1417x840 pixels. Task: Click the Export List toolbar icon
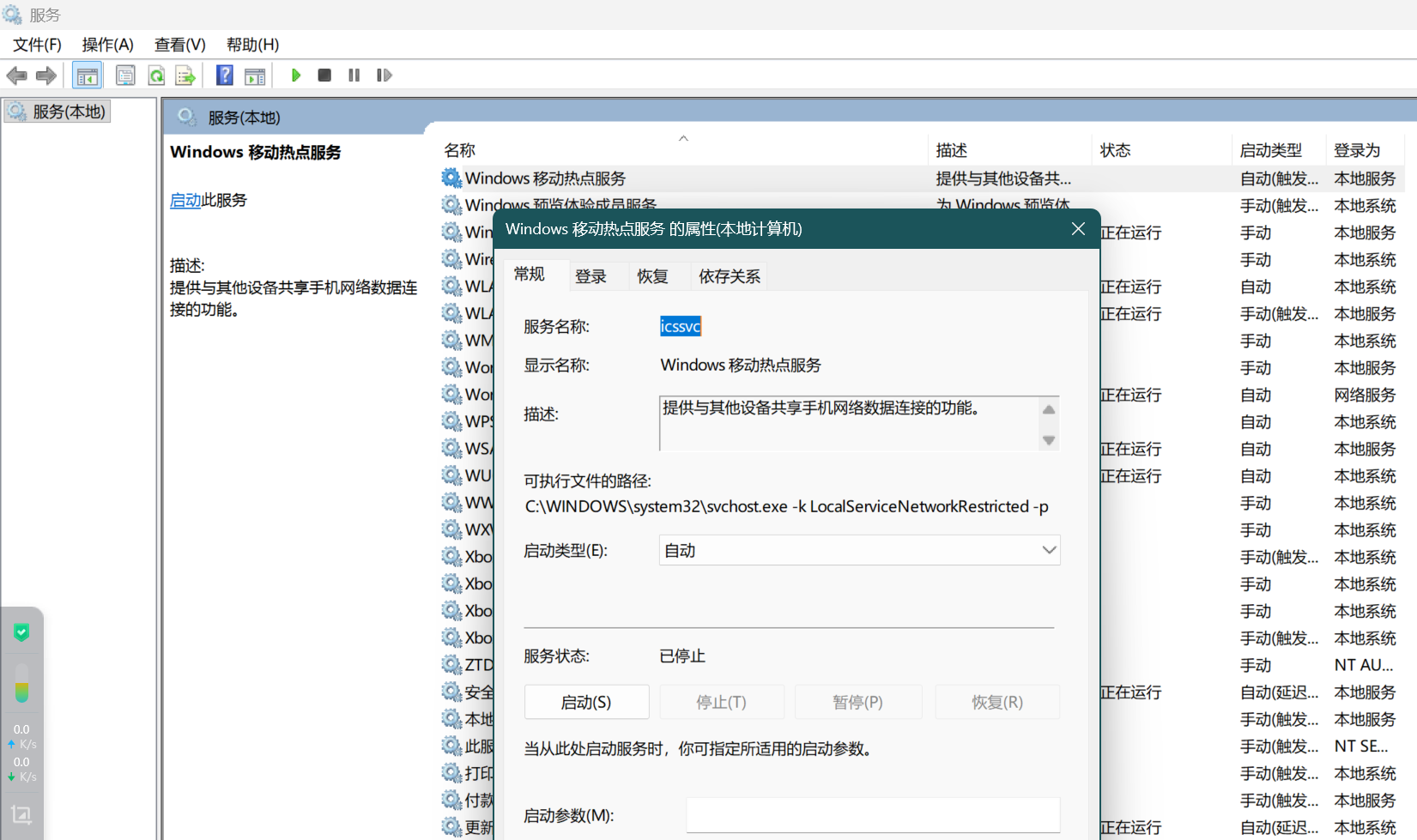[185, 76]
